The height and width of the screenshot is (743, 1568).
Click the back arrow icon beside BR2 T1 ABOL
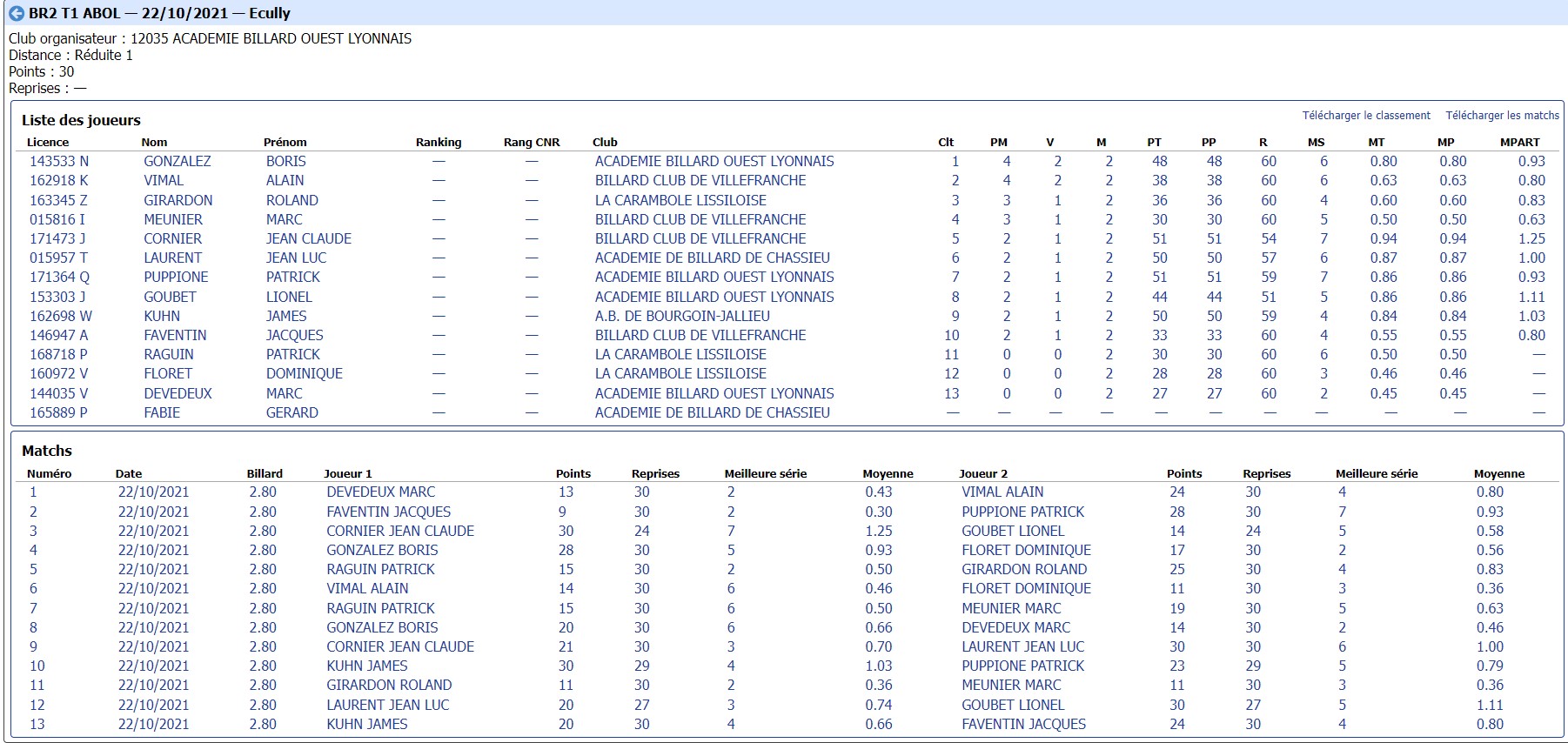point(16,13)
